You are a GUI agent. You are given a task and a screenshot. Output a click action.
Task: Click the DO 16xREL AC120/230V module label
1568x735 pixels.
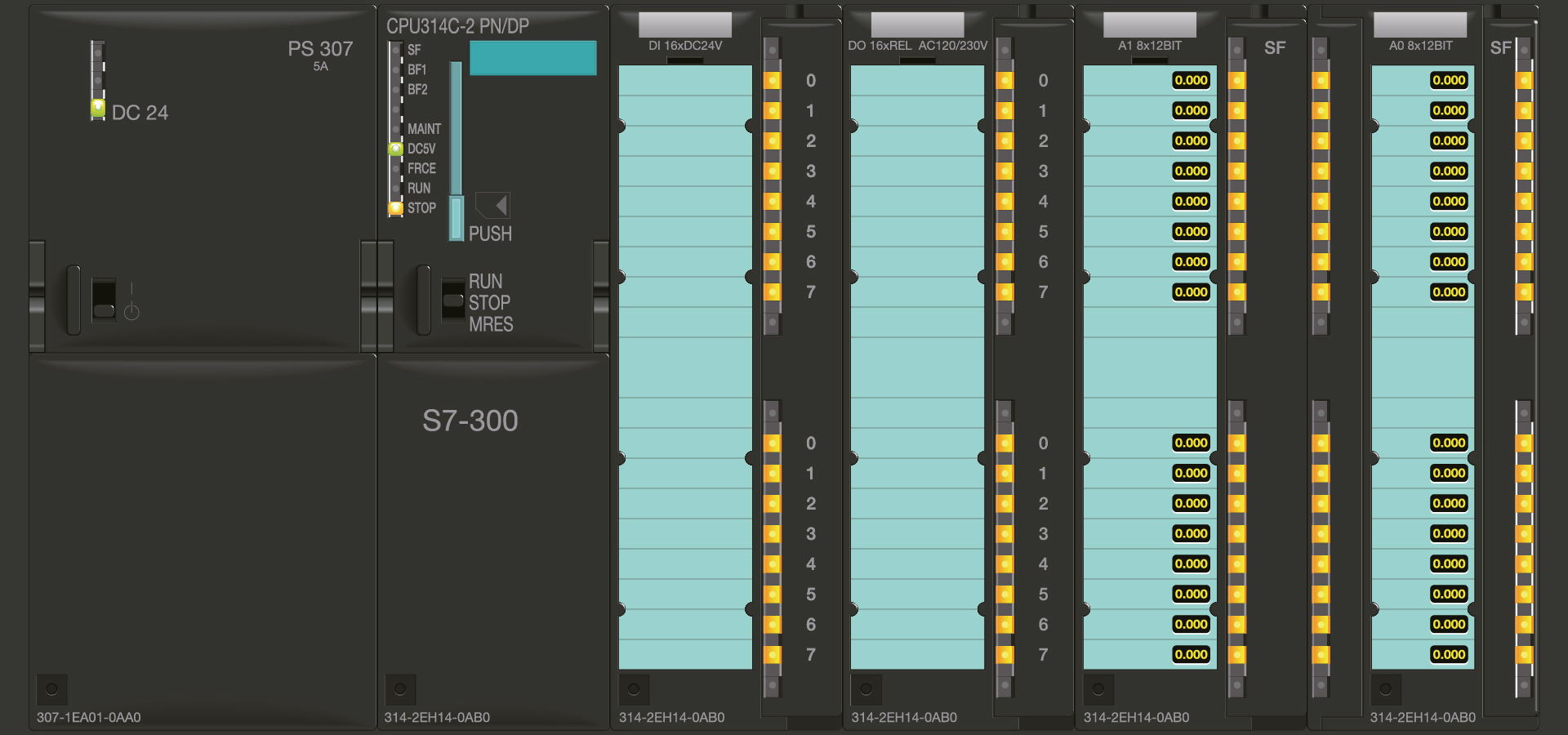(x=918, y=46)
